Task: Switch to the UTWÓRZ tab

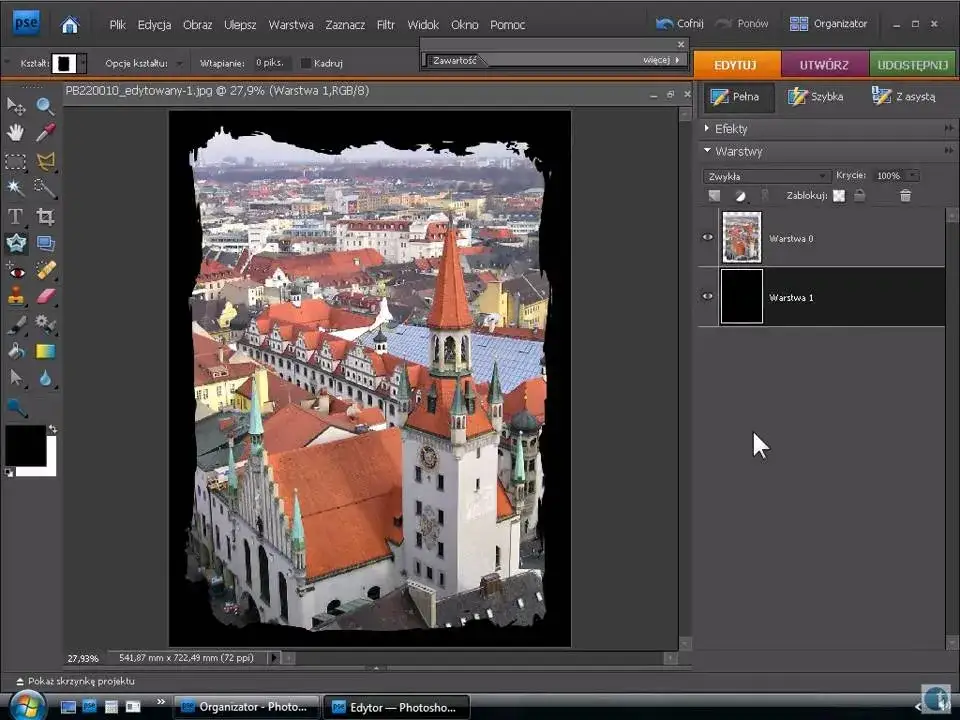Action: point(824,63)
